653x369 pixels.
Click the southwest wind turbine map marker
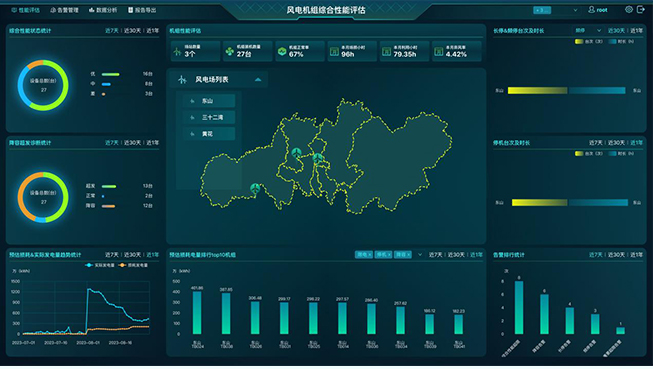tap(255, 188)
